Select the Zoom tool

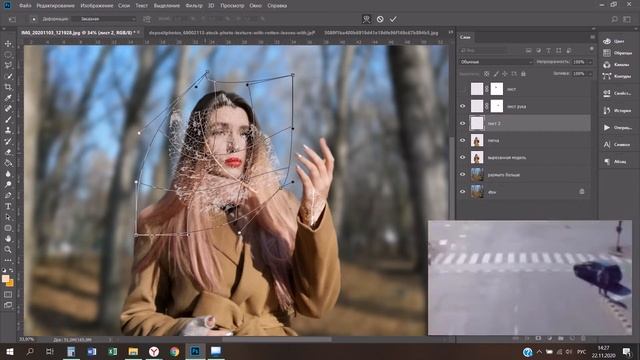pos(8,249)
